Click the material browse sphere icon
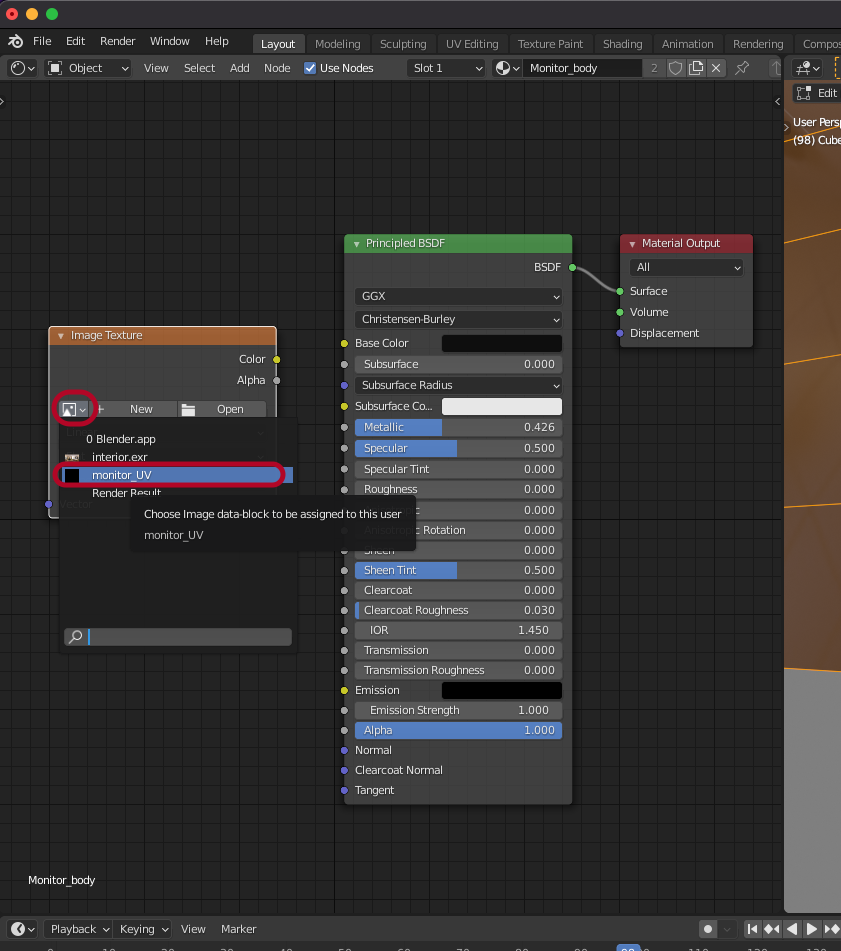Image resolution: width=841 pixels, height=951 pixels. click(508, 68)
